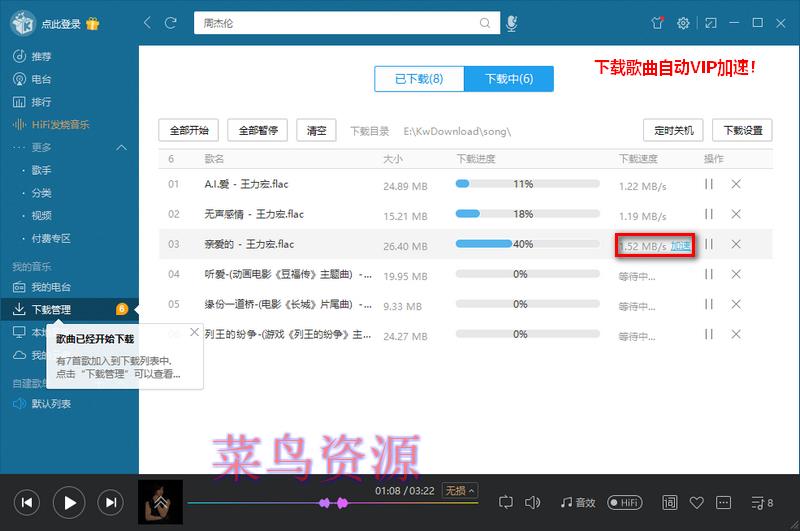The height and width of the screenshot is (531, 800).
Task: Click the refresh icon
Action: click(x=170, y=22)
